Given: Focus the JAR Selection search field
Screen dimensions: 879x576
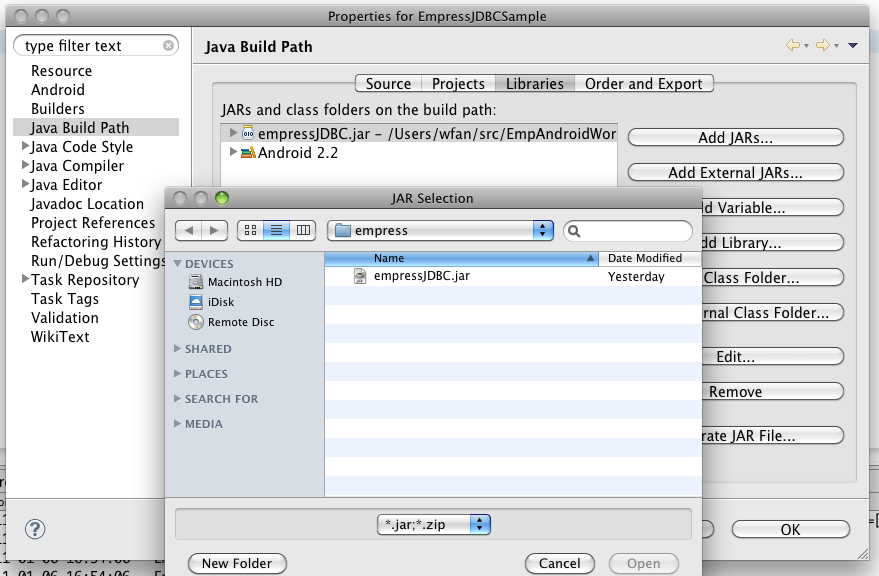Looking at the screenshot, I should pyautogui.click(x=628, y=231).
